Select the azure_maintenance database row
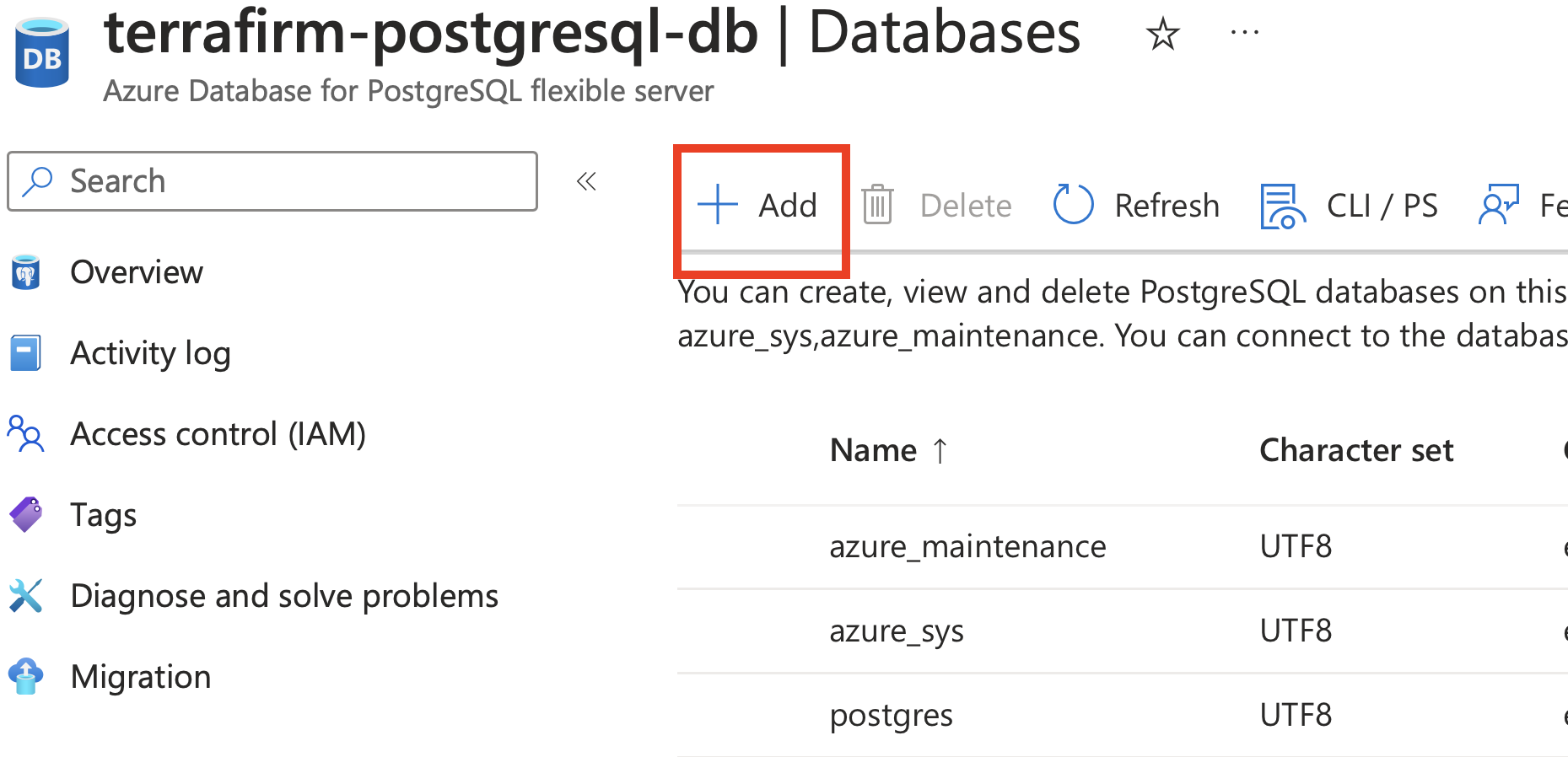This screenshot has width=1568, height=757. tap(967, 547)
